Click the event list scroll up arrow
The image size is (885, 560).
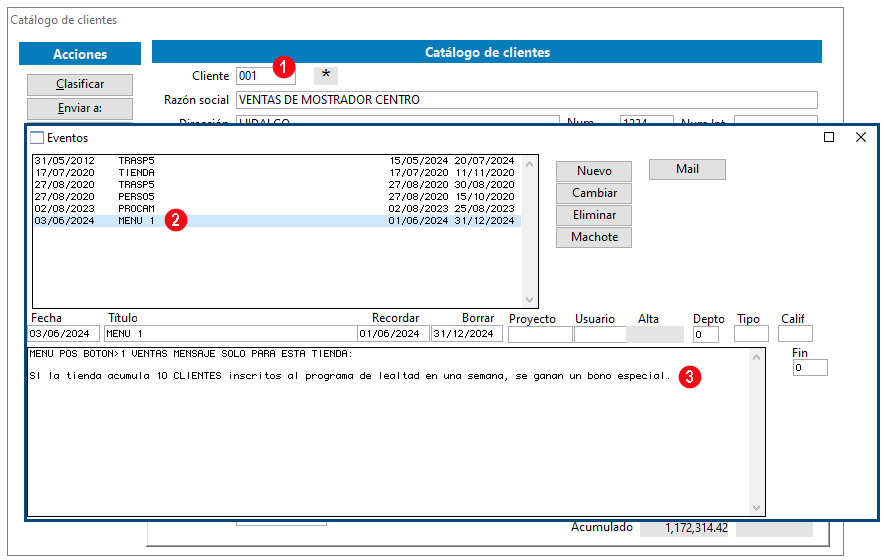[x=529, y=164]
